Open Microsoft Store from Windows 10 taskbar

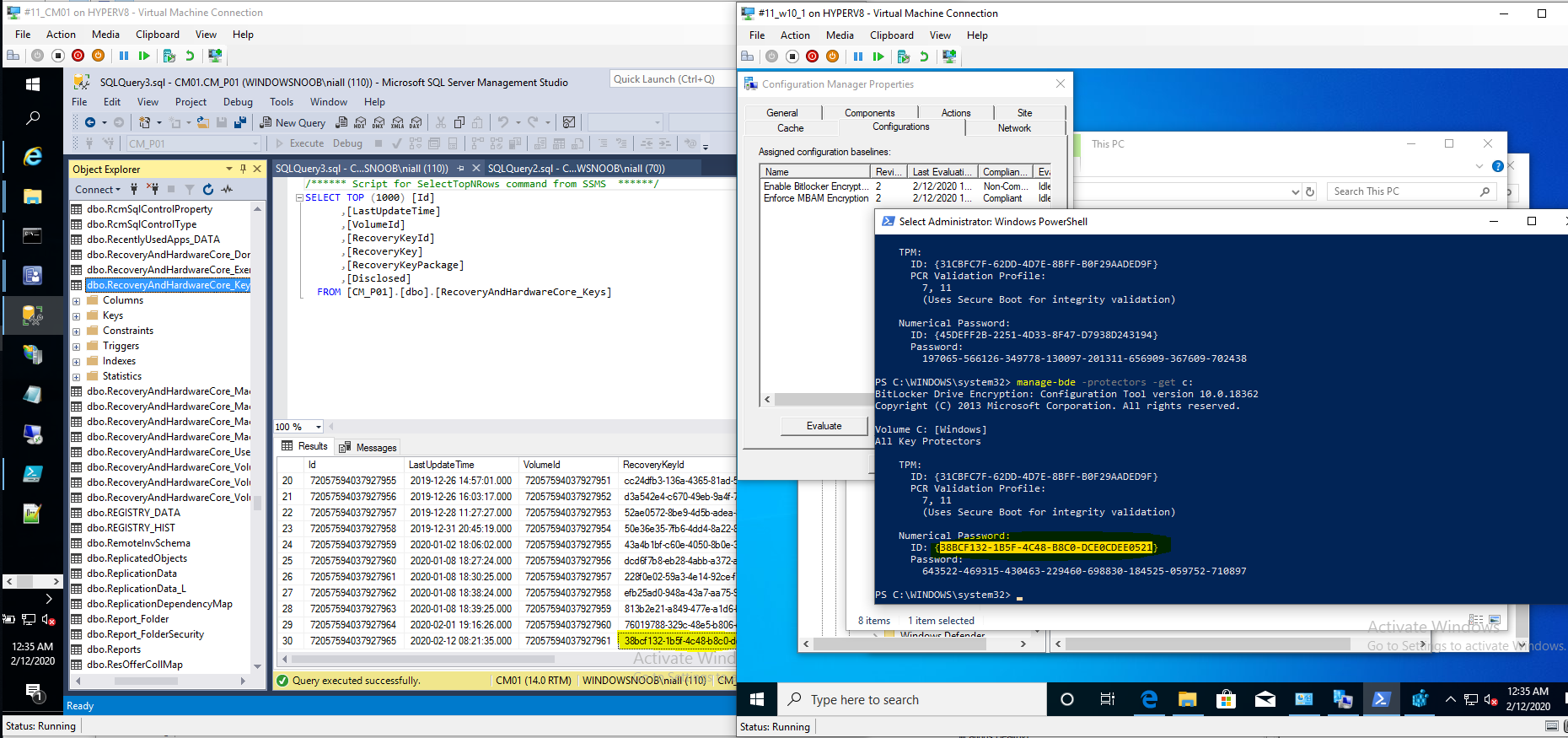pos(1226,699)
